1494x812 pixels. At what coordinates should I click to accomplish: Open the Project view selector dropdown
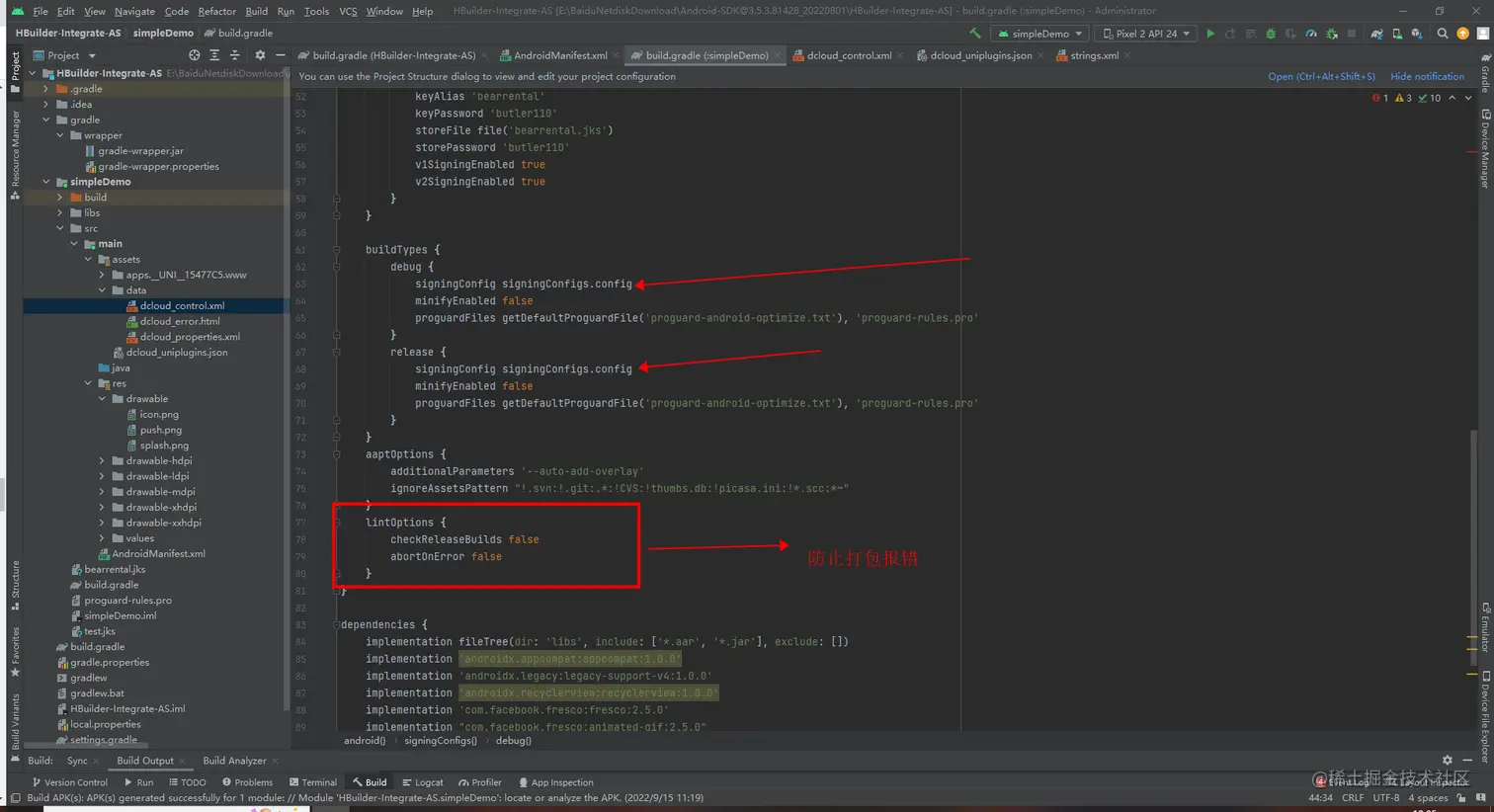pyautogui.click(x=65, y=55)
